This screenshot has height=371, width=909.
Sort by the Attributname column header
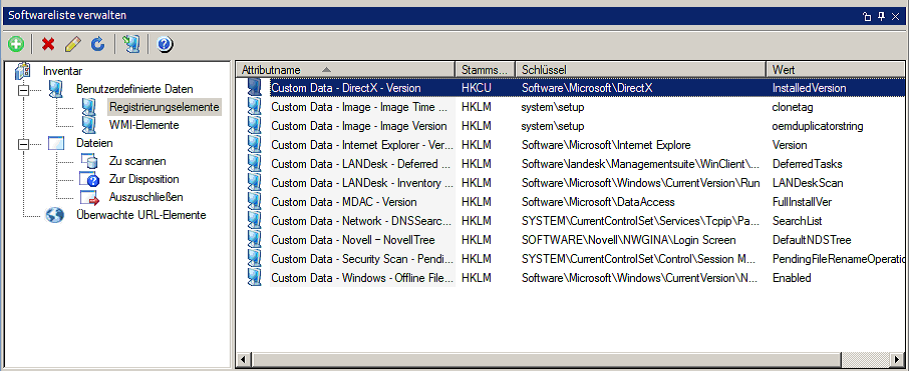346,70
